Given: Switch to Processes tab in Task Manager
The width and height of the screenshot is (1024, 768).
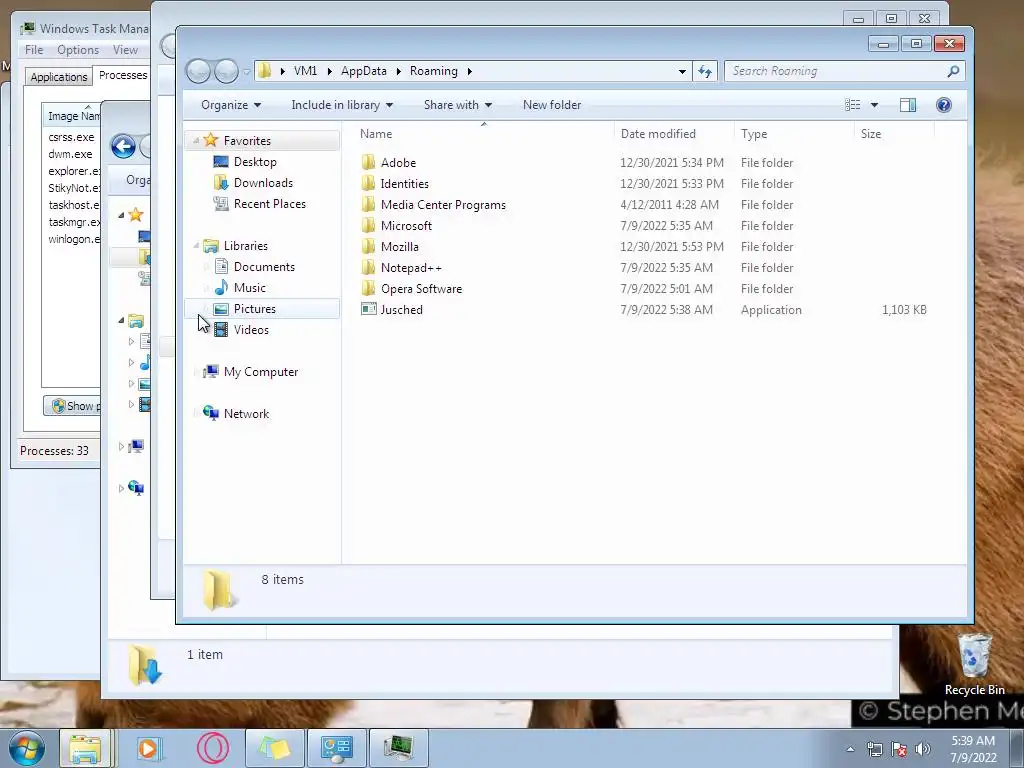Looking at the screenshot, I should [122, 75].
